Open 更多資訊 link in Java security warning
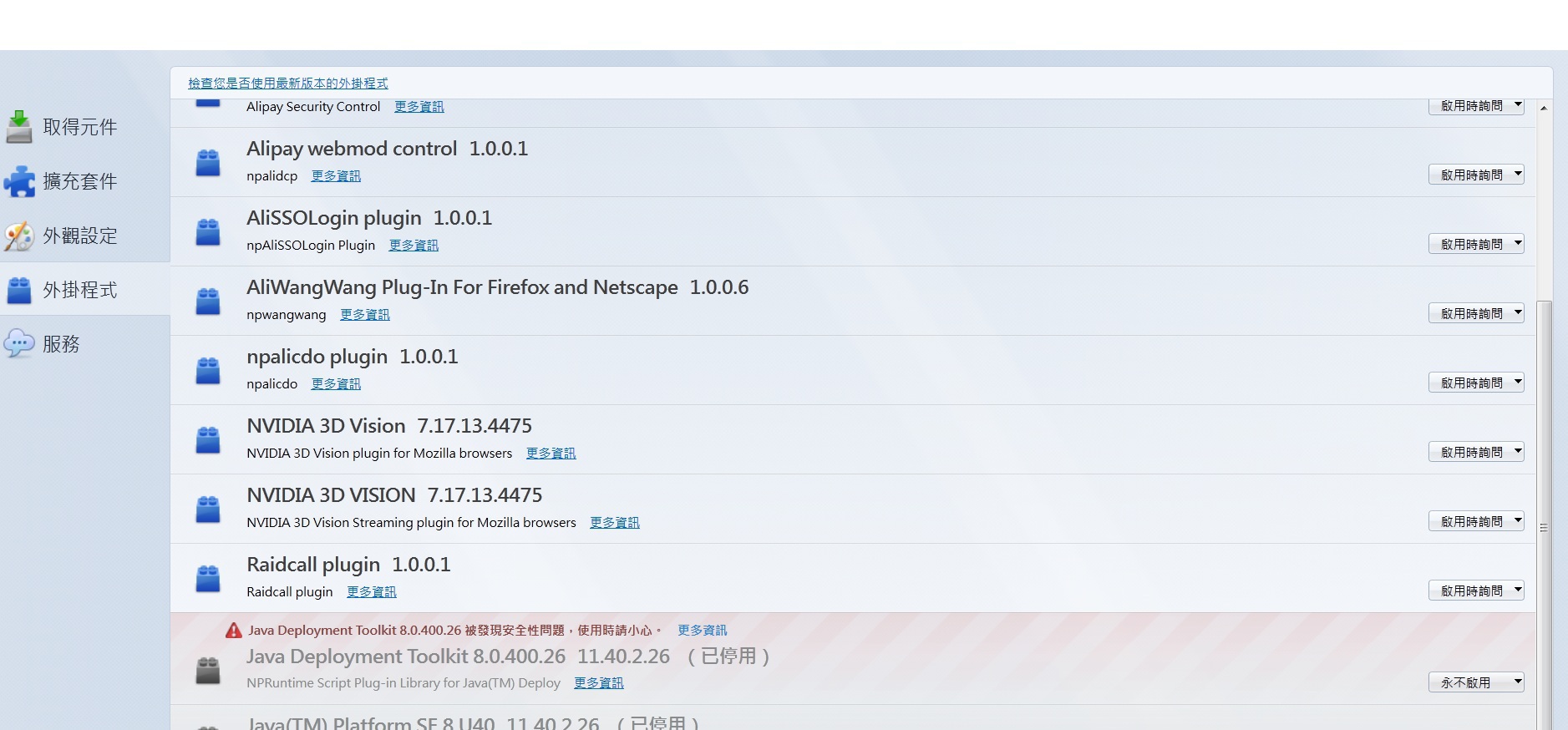The width and height of the screenshot is (1568, 730). pyautogui.click(x=703, y=631)
